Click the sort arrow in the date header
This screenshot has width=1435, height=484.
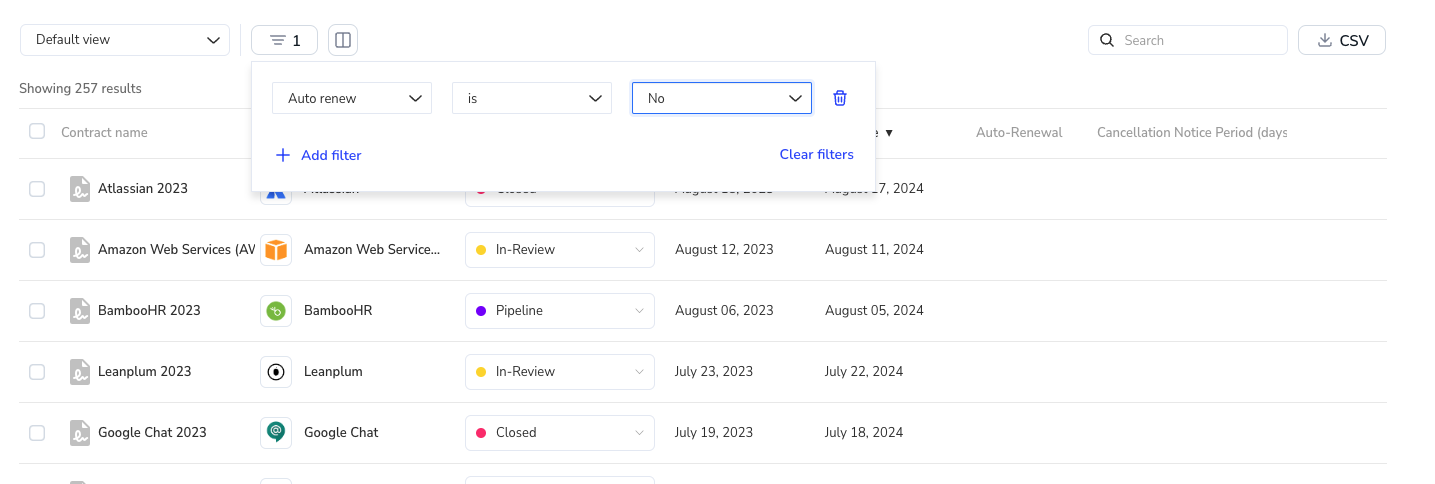click(889, 132)
